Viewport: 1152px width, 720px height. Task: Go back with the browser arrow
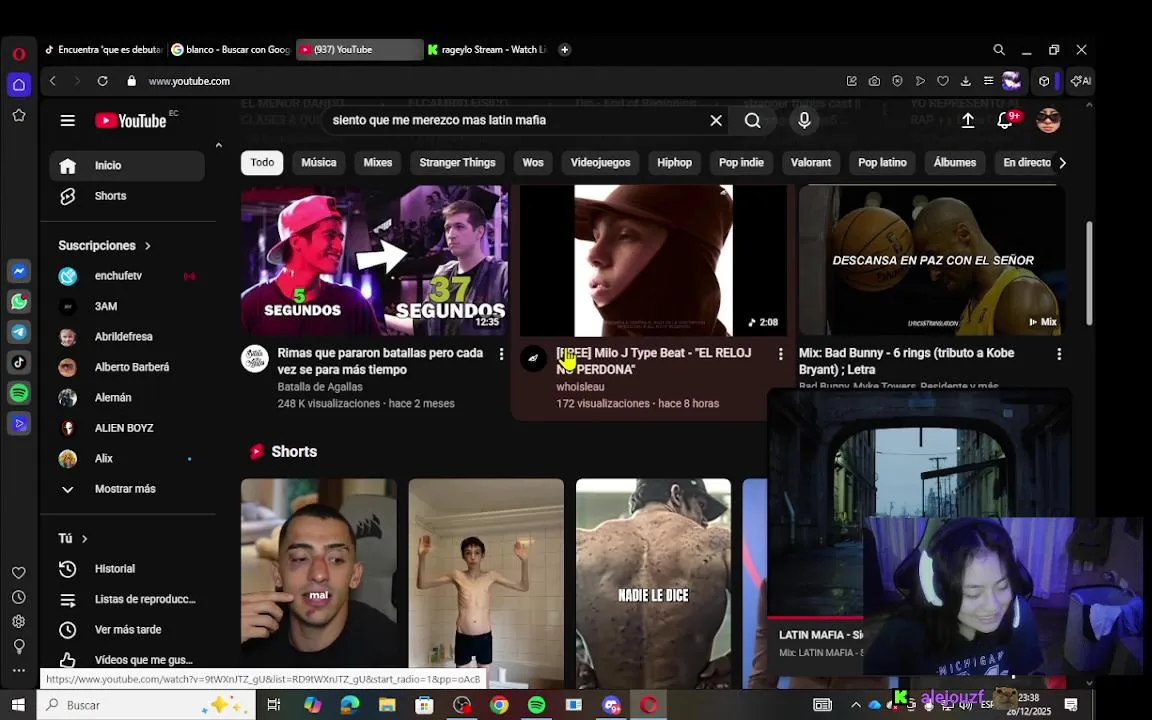point(53,81)
